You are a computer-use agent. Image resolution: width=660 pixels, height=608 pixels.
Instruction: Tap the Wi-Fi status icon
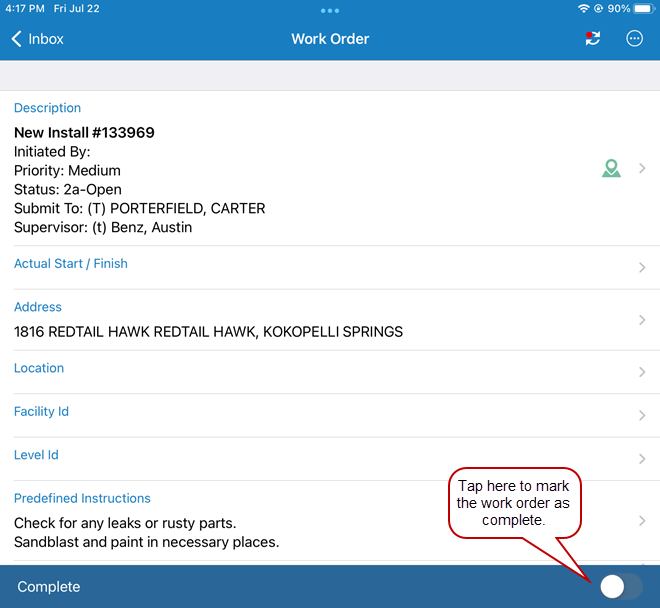584,8
